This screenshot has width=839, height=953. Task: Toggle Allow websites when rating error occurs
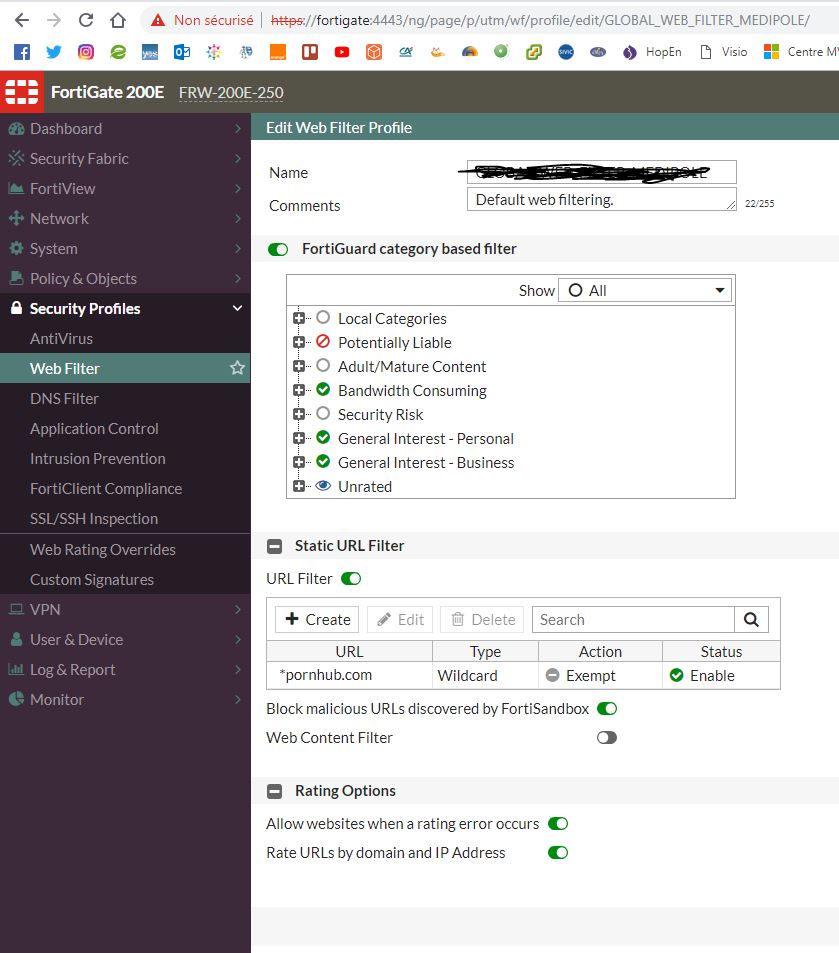[x=558, y=824]
